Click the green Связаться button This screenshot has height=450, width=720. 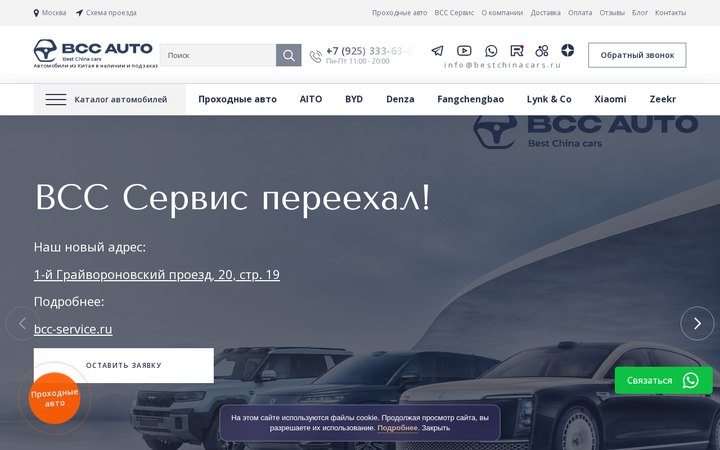coord(664,380)
